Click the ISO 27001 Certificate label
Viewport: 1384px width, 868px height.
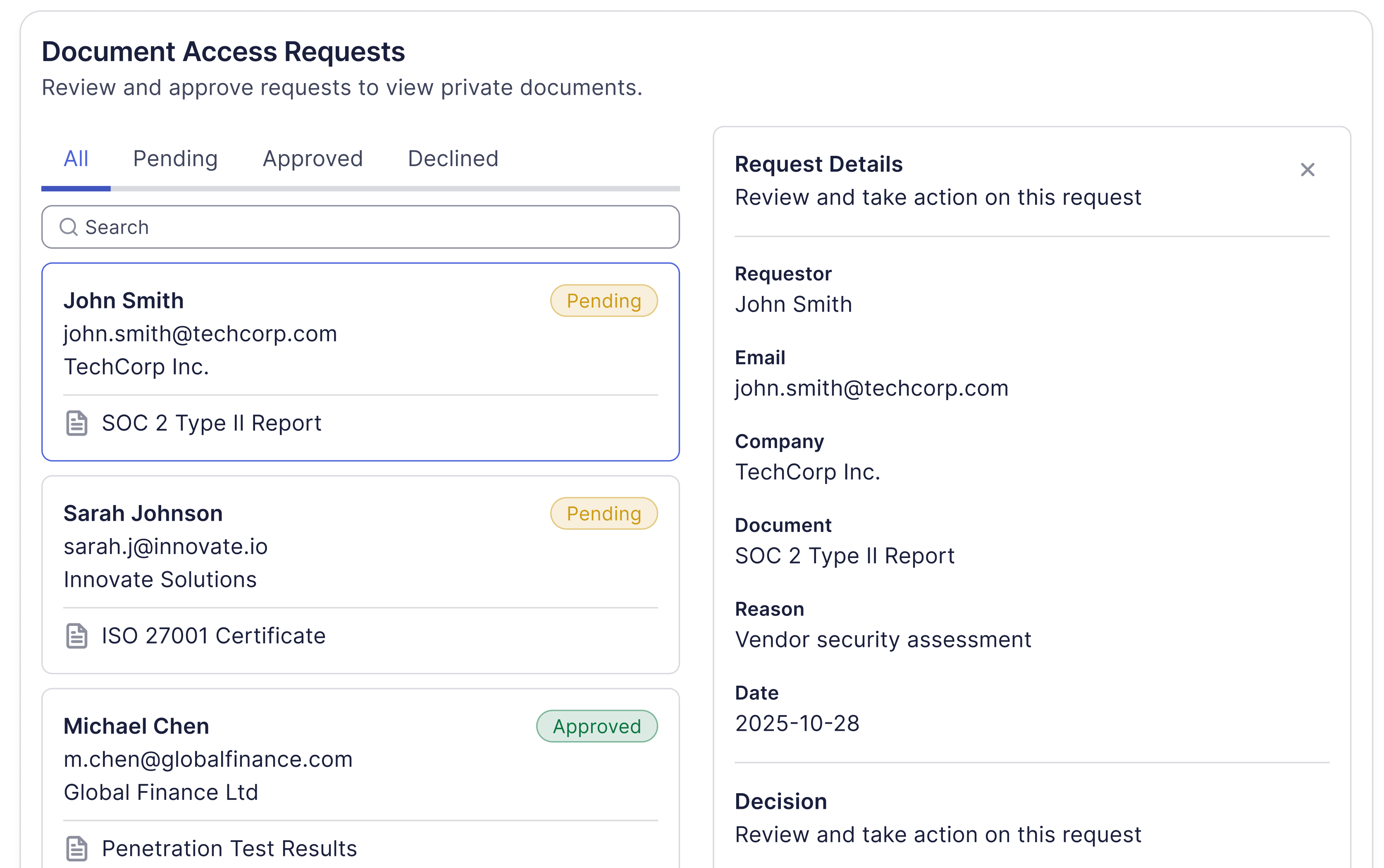pyautogui.click(x=214, y=636)
